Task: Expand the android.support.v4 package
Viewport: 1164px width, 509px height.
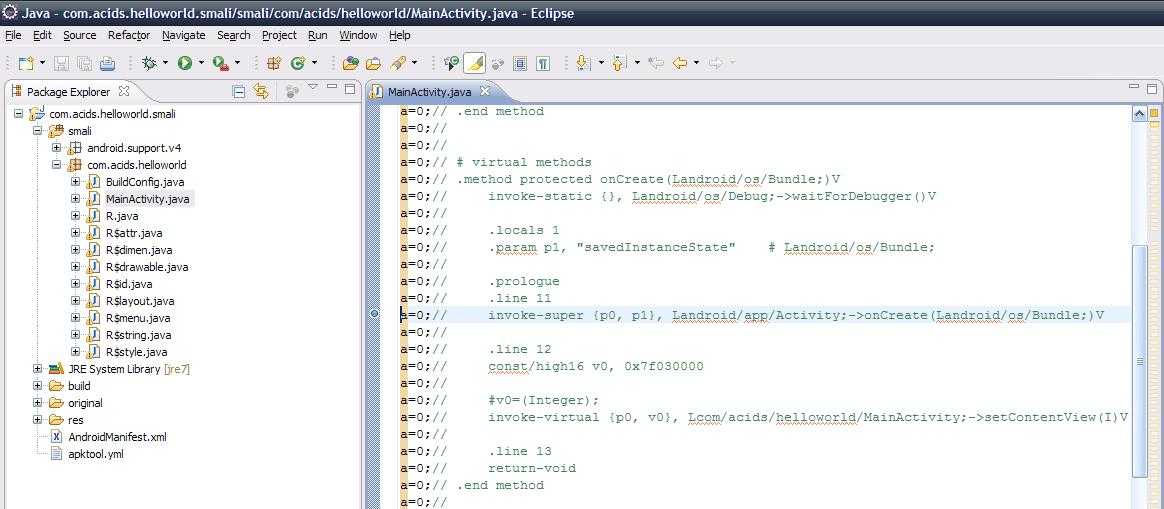Action: coord(56,148)
